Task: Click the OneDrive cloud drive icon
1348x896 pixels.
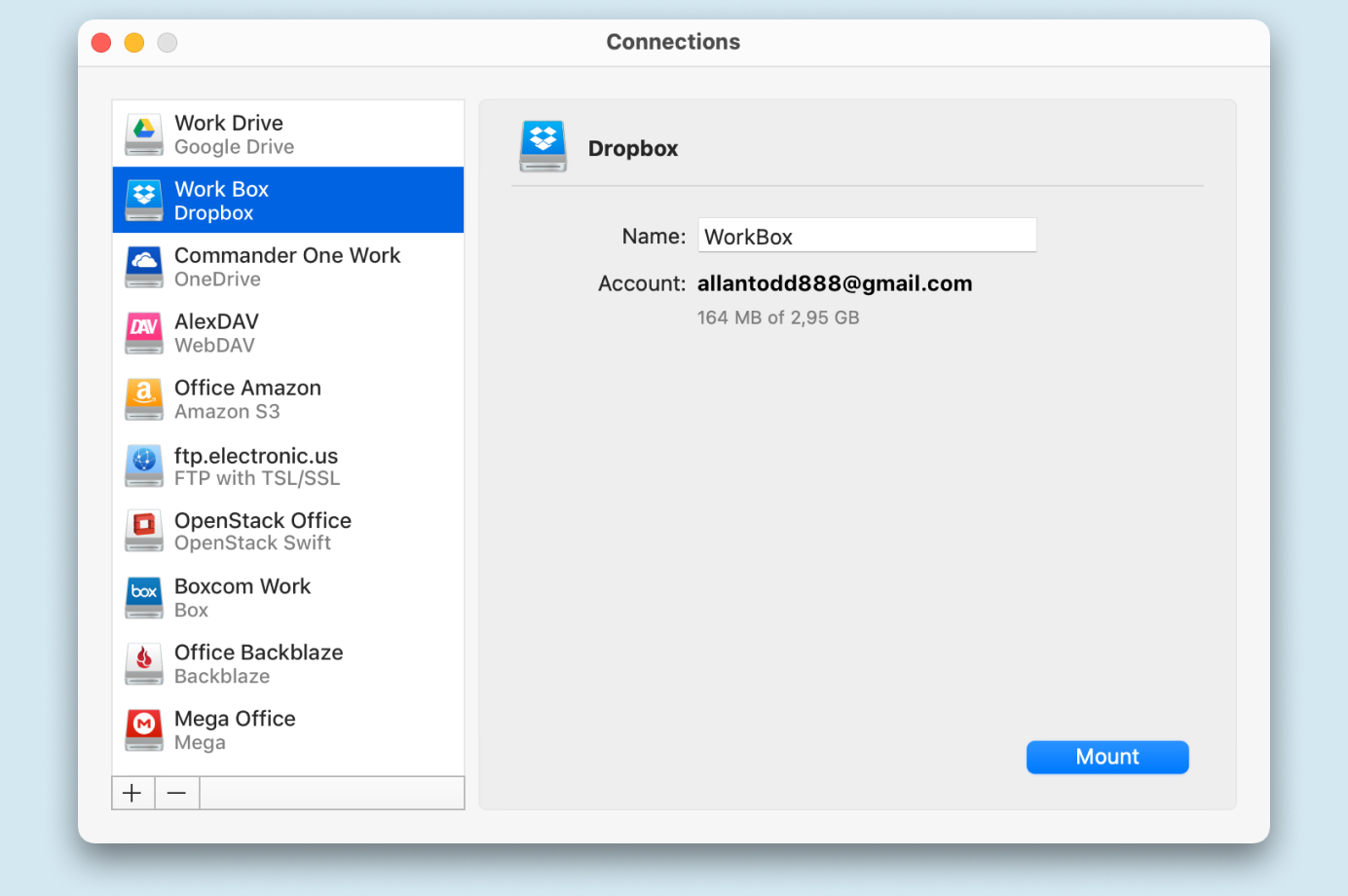Action: tap(144, 267)
